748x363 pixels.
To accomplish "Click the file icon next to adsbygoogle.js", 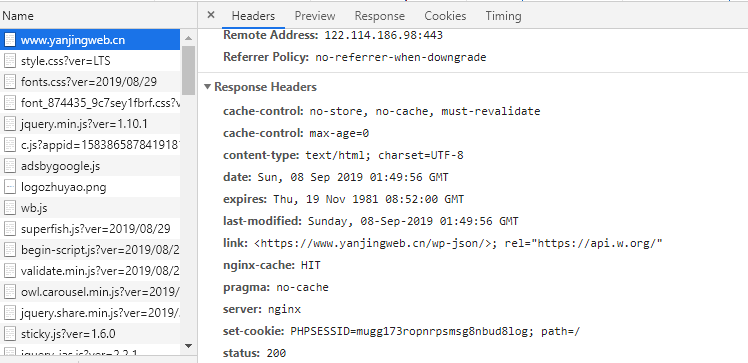I will click(10, 166).
